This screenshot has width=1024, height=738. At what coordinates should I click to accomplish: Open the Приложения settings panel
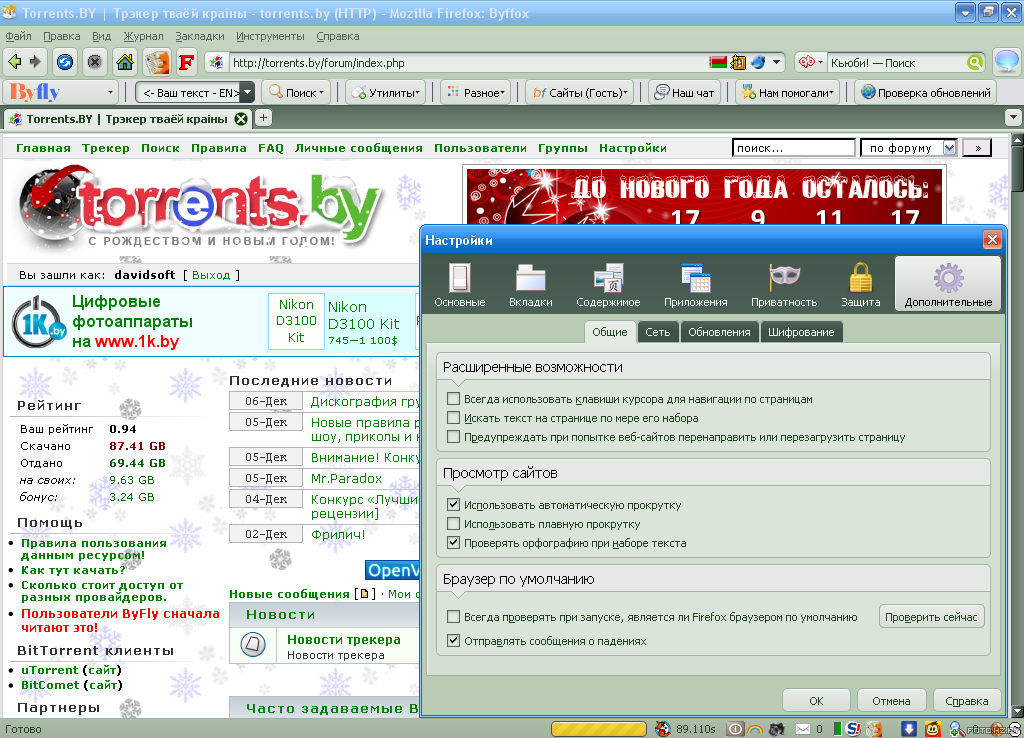(696, 285)
